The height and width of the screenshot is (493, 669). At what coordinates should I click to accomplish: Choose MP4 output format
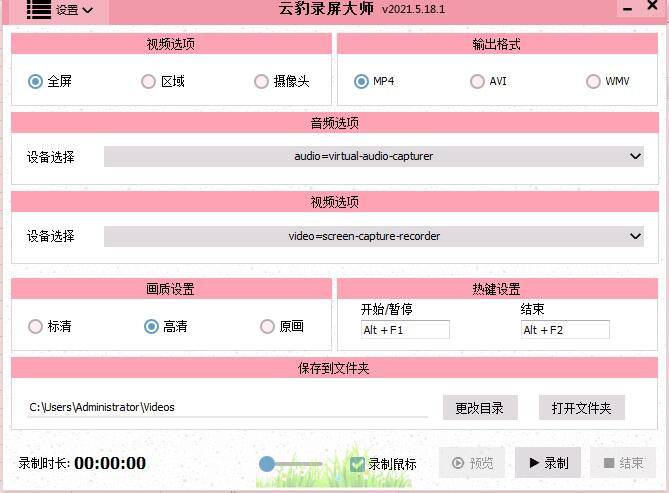(361, 81)
